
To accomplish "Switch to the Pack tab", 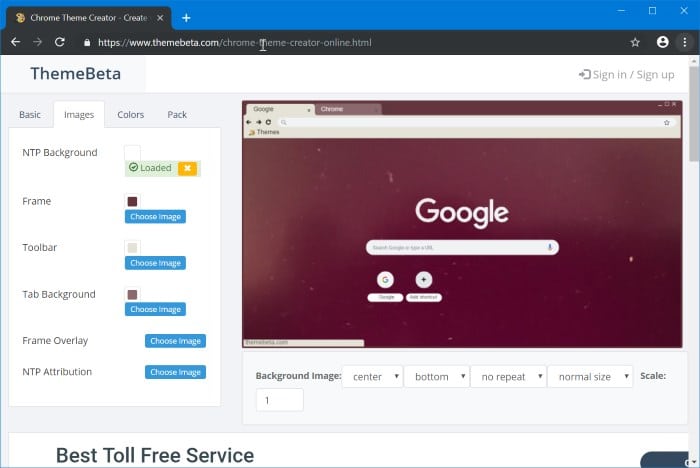I will coord(177,115).
